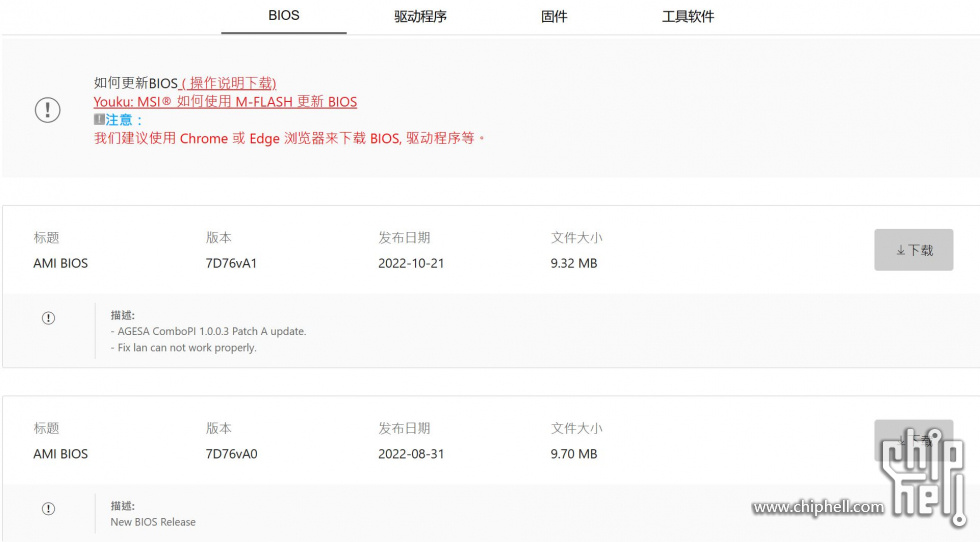Click the 2022-08-31 release date
This screenshot has width=980, height=542.
[x=411, y=454]
